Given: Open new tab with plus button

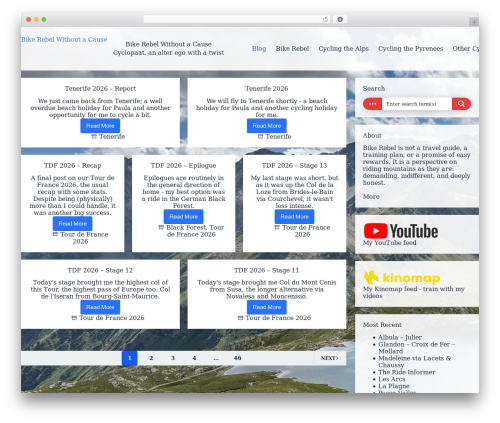Looking at the screenshot, I should tap(474, 22).
